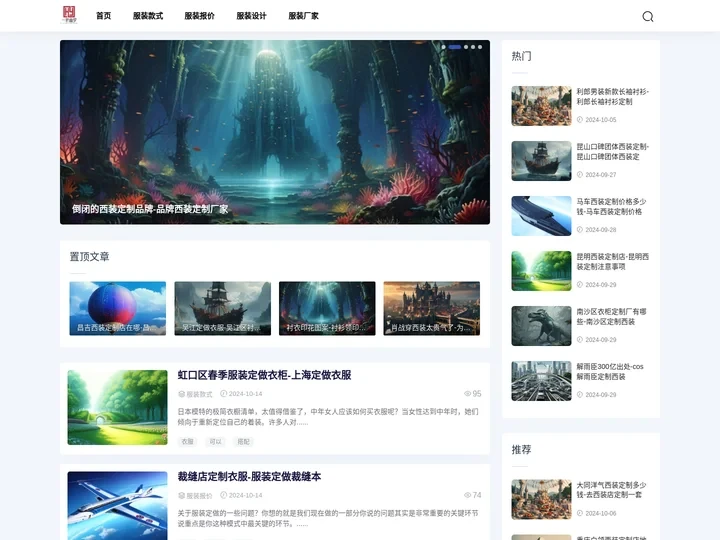Open the 服装设计 menu item

(x=251, y=16)
